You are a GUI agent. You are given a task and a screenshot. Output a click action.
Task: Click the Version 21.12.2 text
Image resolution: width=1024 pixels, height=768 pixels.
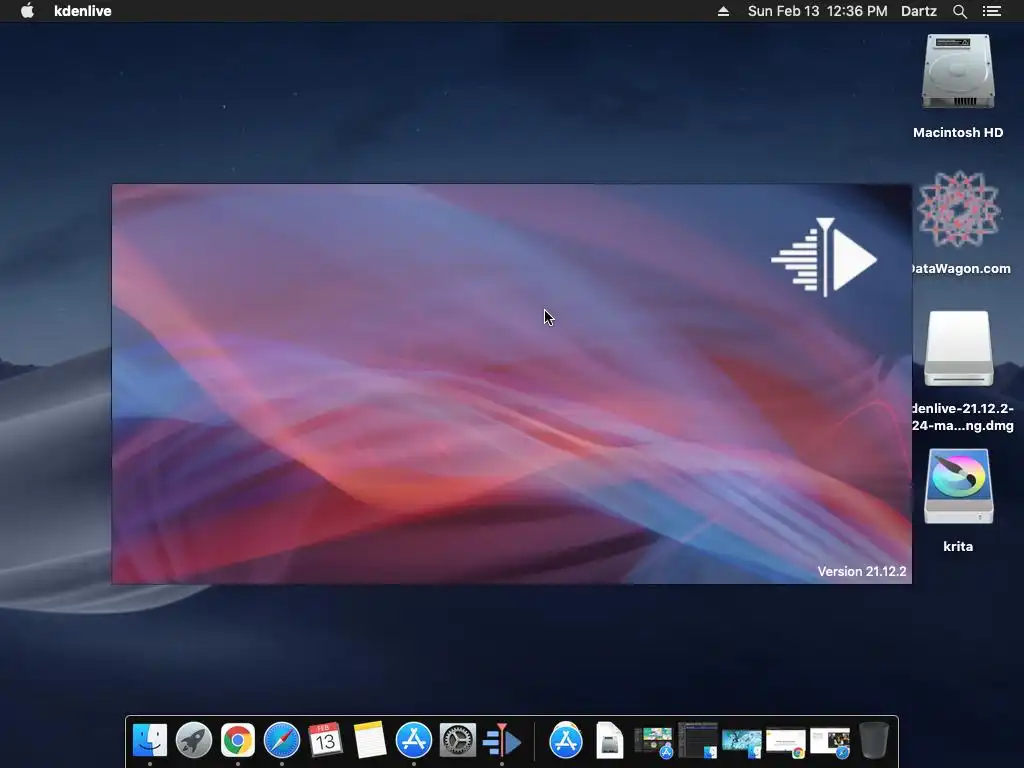coord(861,571)
